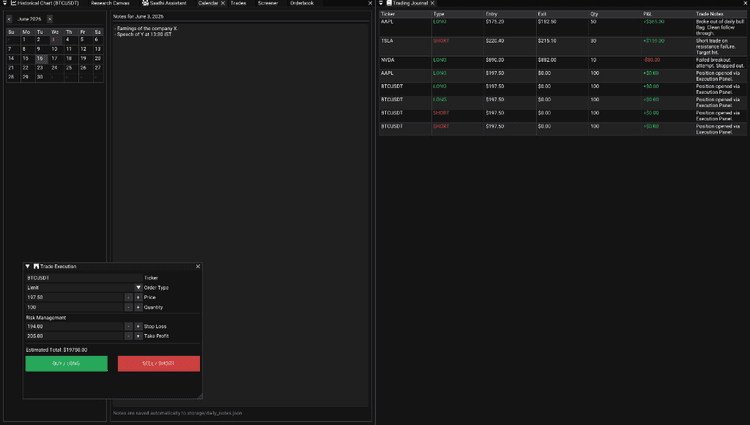The height and width of the screenshot is (425, 750).
Task: Open the Screener tab
Action: click(268, 3)
